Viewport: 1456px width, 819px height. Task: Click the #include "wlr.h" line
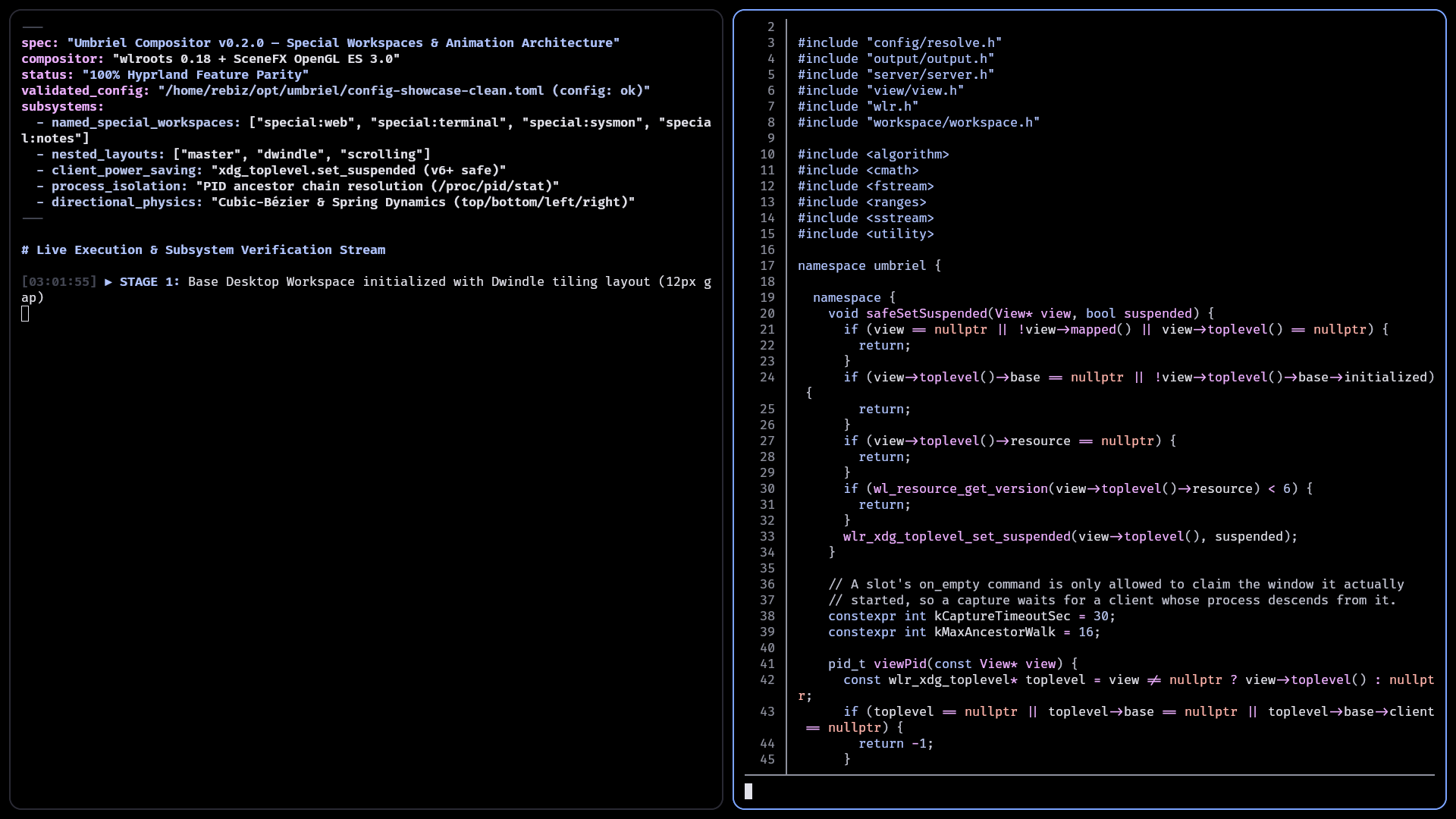coord(858,107)
